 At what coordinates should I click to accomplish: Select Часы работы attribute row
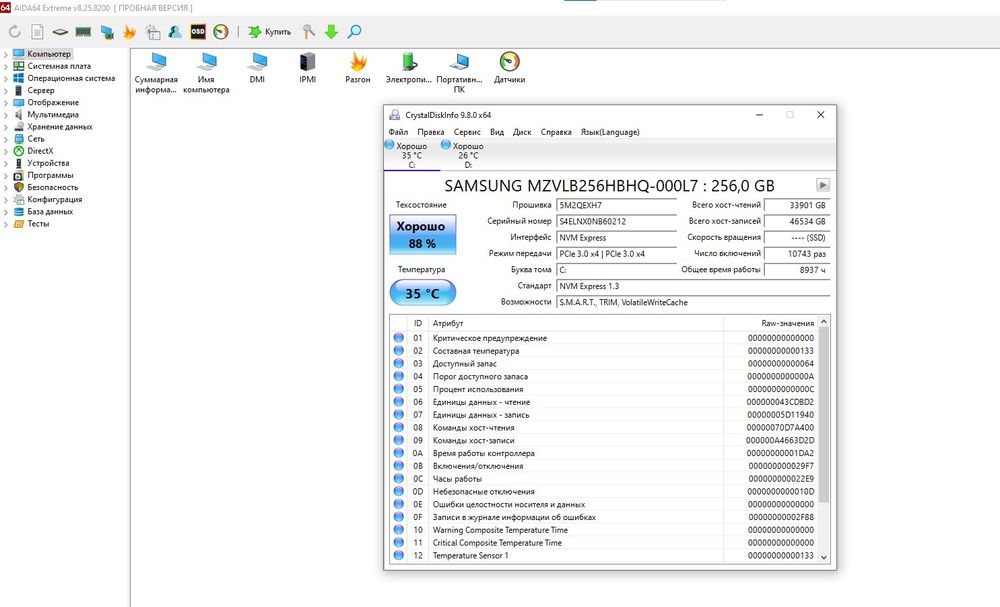tap(603, 479)
